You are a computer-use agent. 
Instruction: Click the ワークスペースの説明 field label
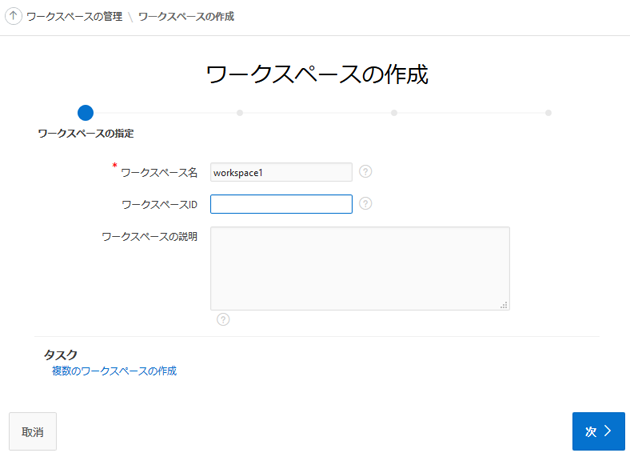point(149,237)
